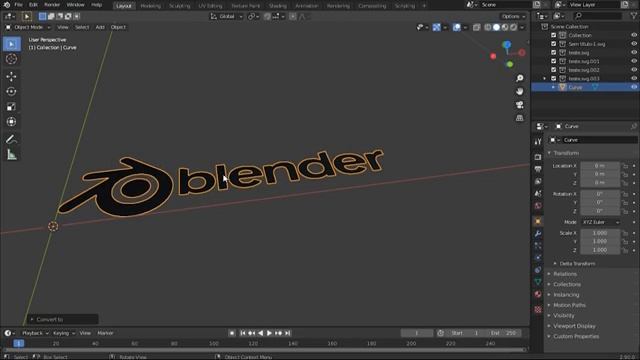
Task: Click the Scale Z value field
Action: tap(600, 250)
